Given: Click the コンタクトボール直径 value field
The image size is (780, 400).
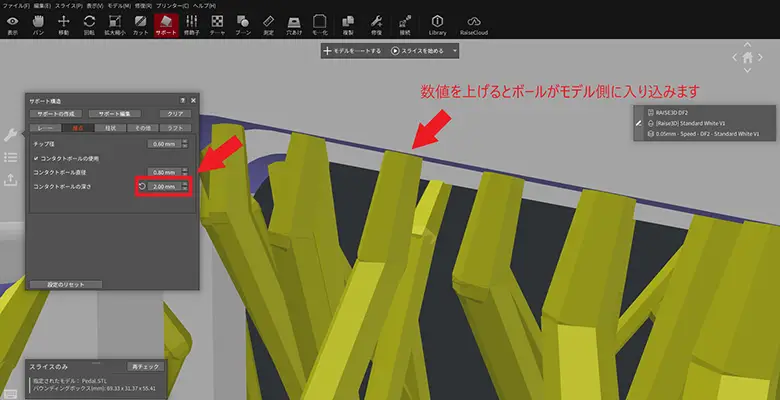Looking at the screenshot, I should (x=163, y=172).
